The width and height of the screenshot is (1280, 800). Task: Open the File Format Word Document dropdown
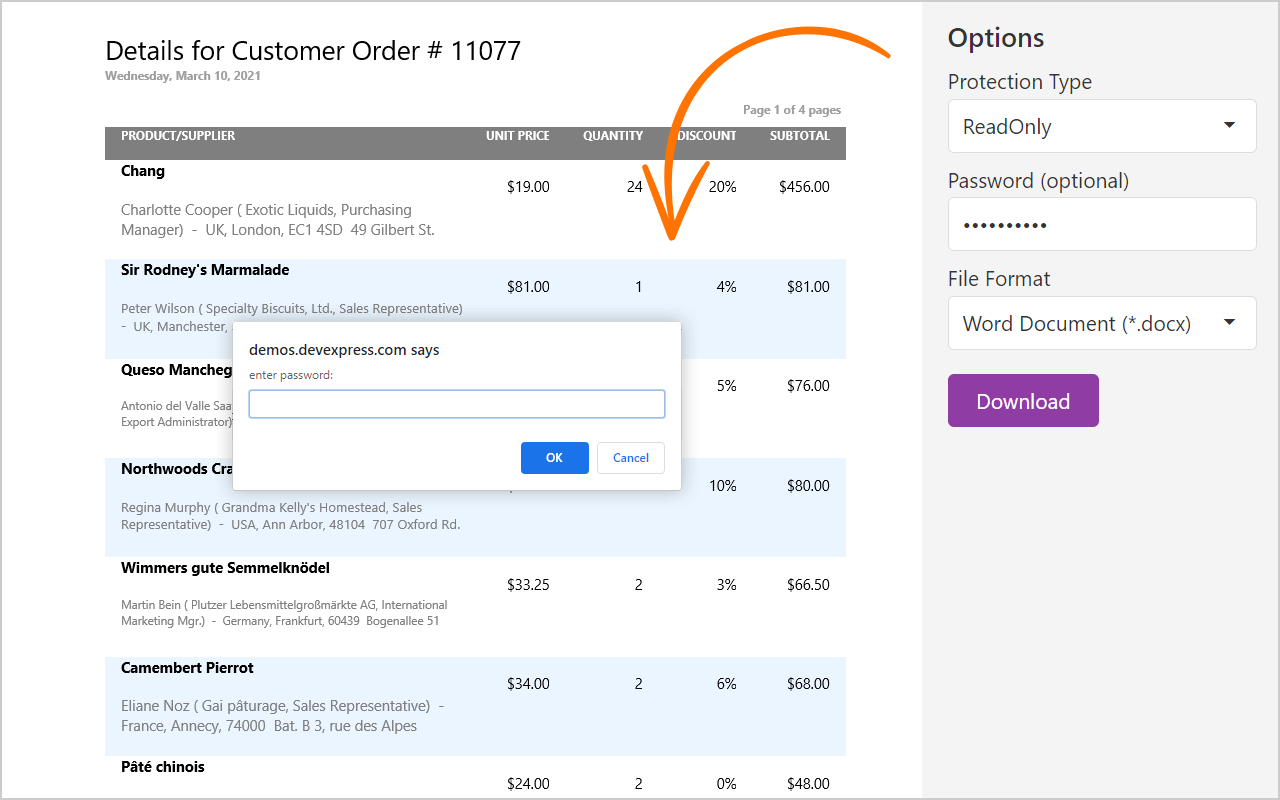click(x=1090, y=323)
